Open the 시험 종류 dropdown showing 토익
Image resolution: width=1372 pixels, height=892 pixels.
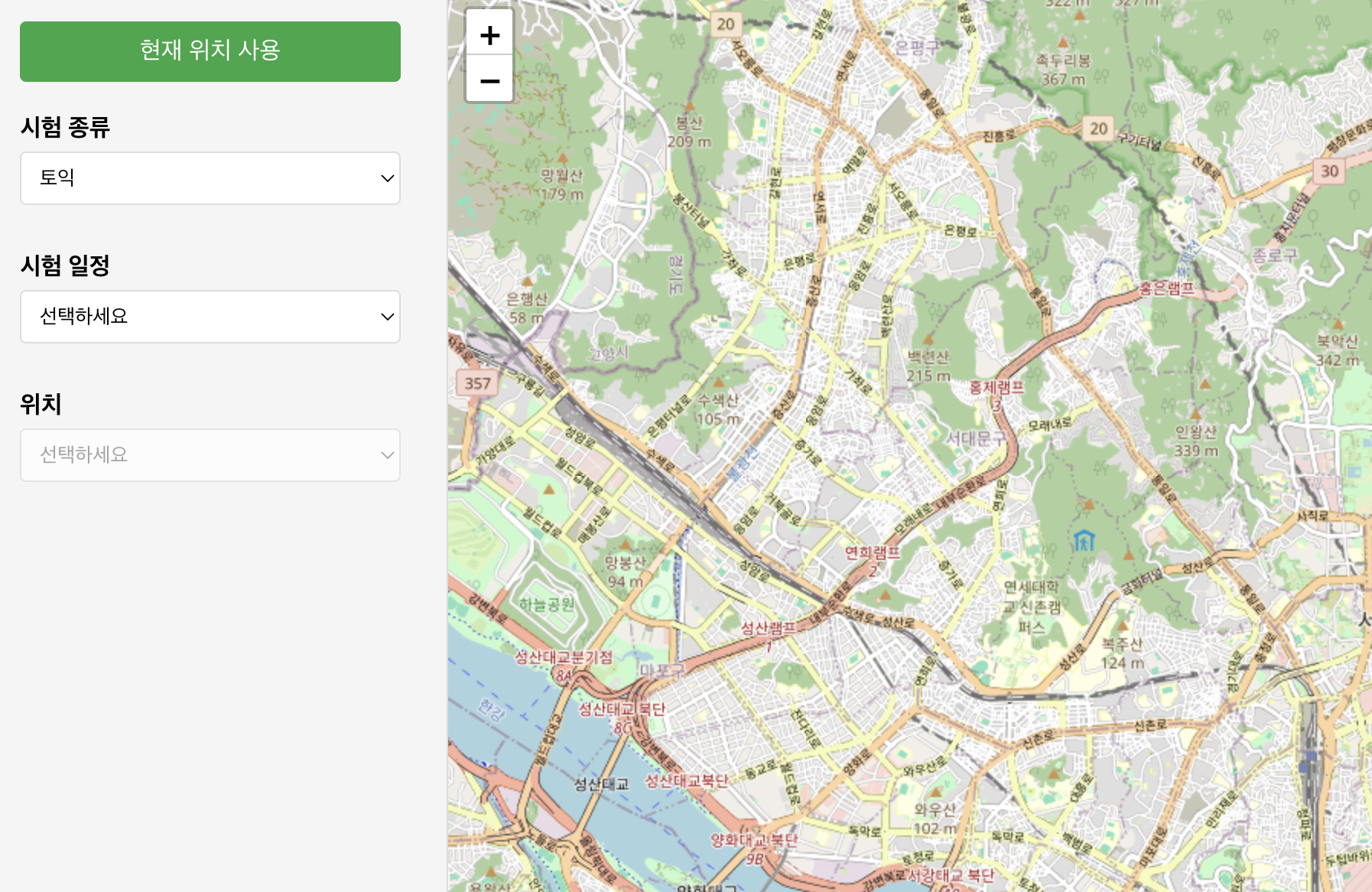[x=210, y=178]
